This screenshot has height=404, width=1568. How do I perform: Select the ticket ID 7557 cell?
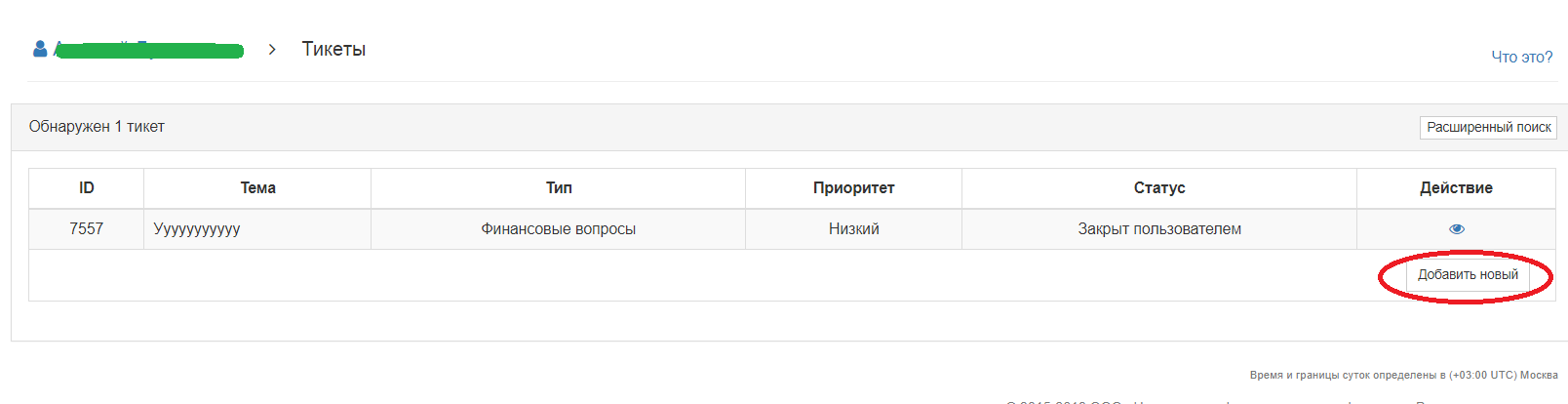87,229
